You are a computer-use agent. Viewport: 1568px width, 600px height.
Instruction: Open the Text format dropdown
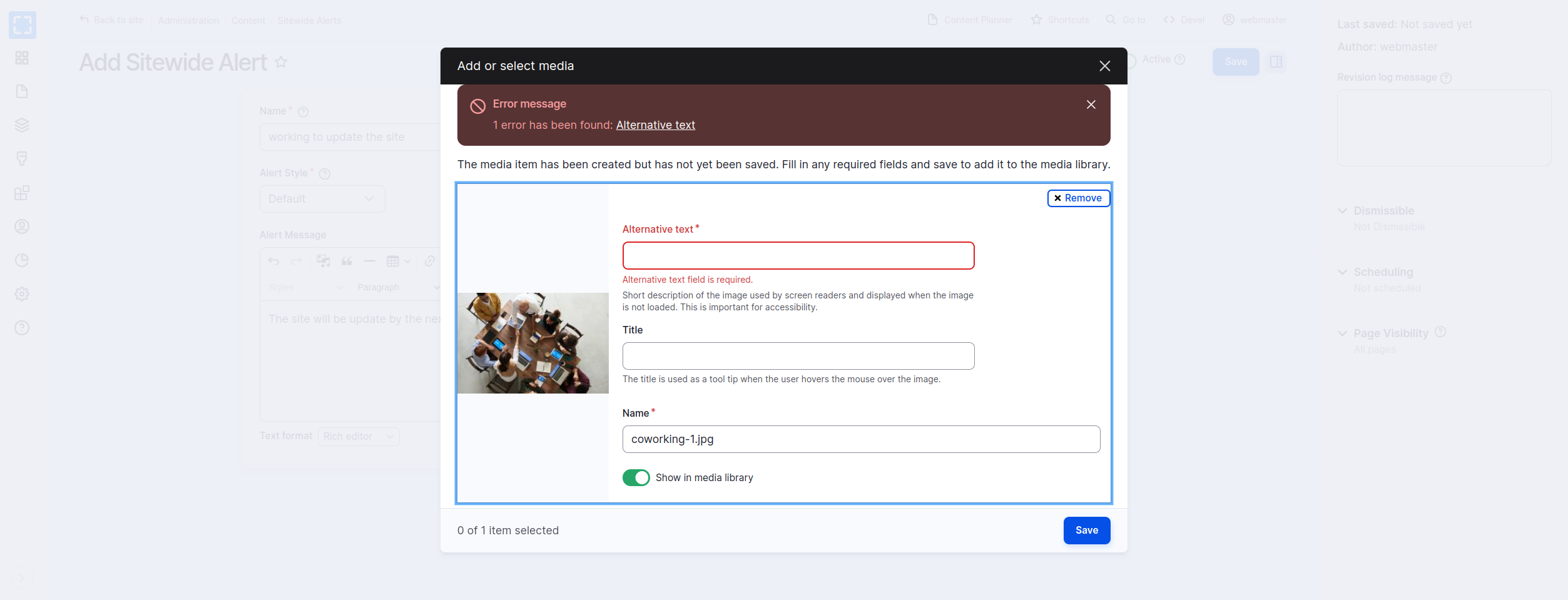pos(359,437)
